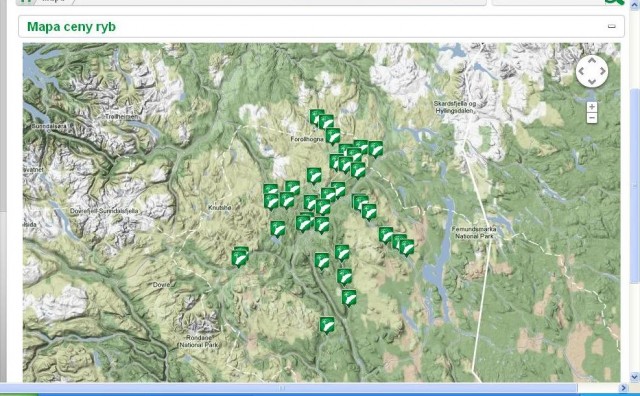Collapse the Mapa ceny ryb panel

point(611,26)
